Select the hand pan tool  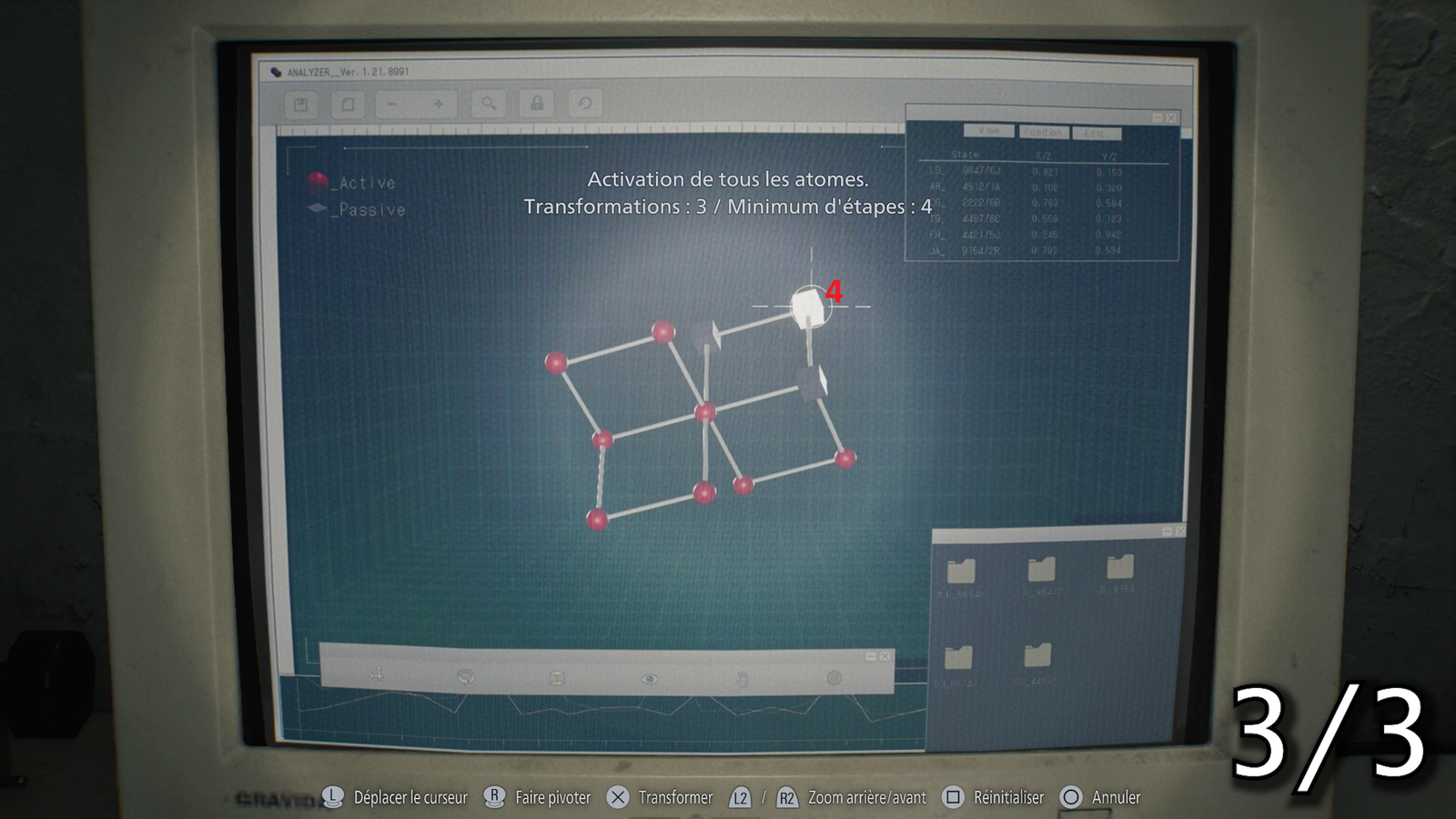(x=742, y=679)
